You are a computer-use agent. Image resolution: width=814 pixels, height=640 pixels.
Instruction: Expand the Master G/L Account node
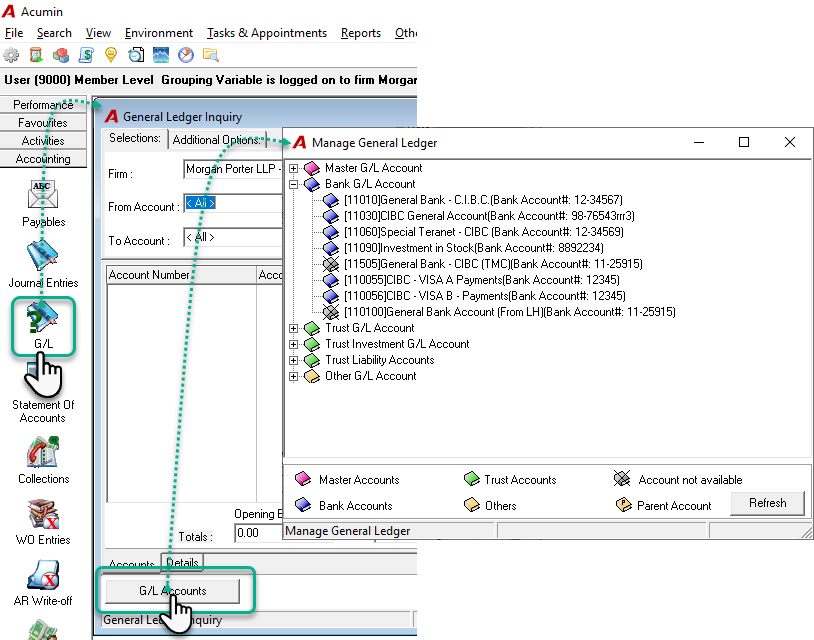tap(293, 168)
